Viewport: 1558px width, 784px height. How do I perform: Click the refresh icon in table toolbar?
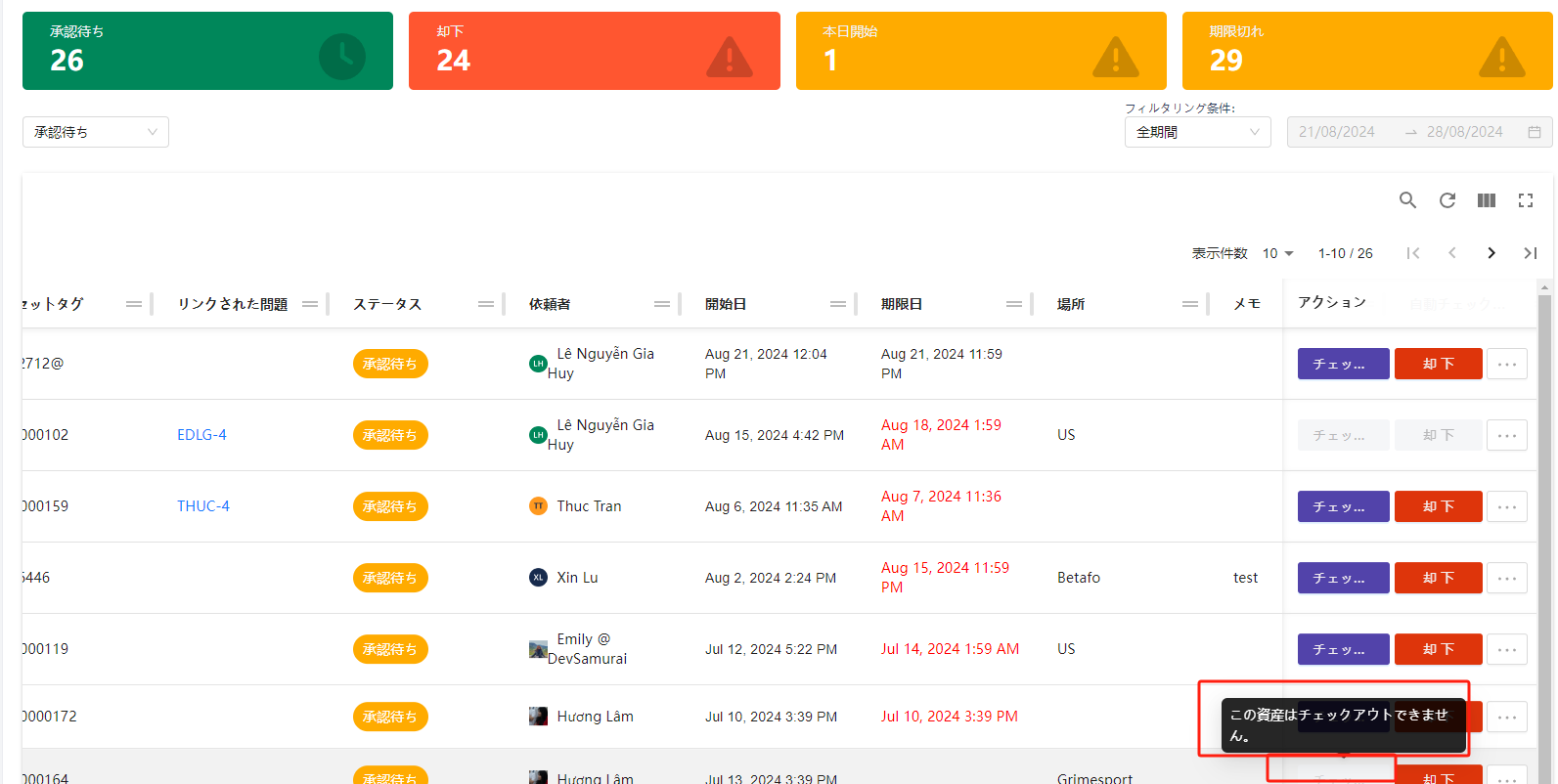point(1447,200)
